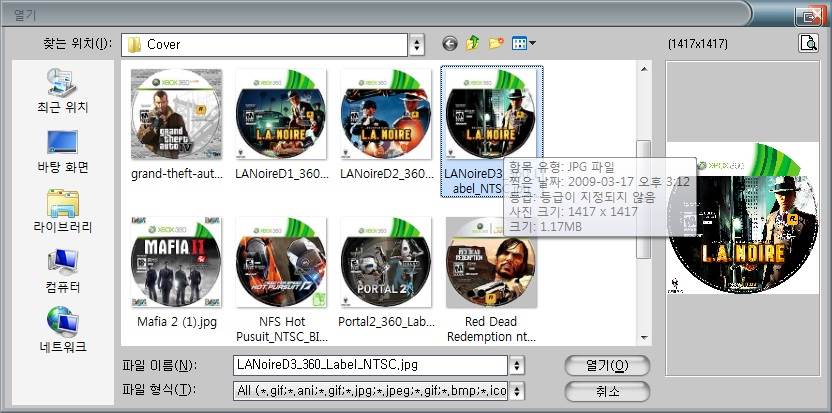This screenshot has width=832, height=413.
Task: Go back to the previous folder
Action: click(449, 44)
